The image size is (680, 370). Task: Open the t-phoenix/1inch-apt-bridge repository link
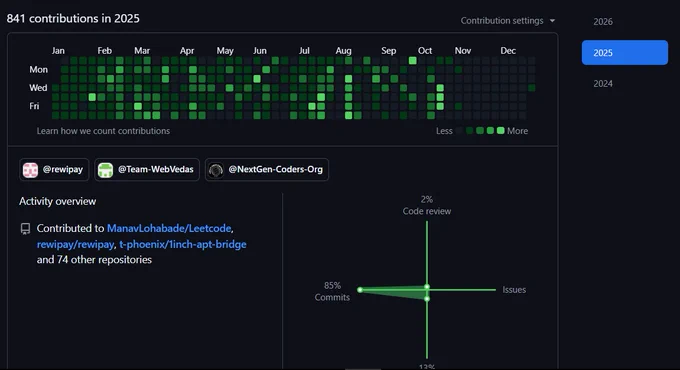[x=183, y=244]
